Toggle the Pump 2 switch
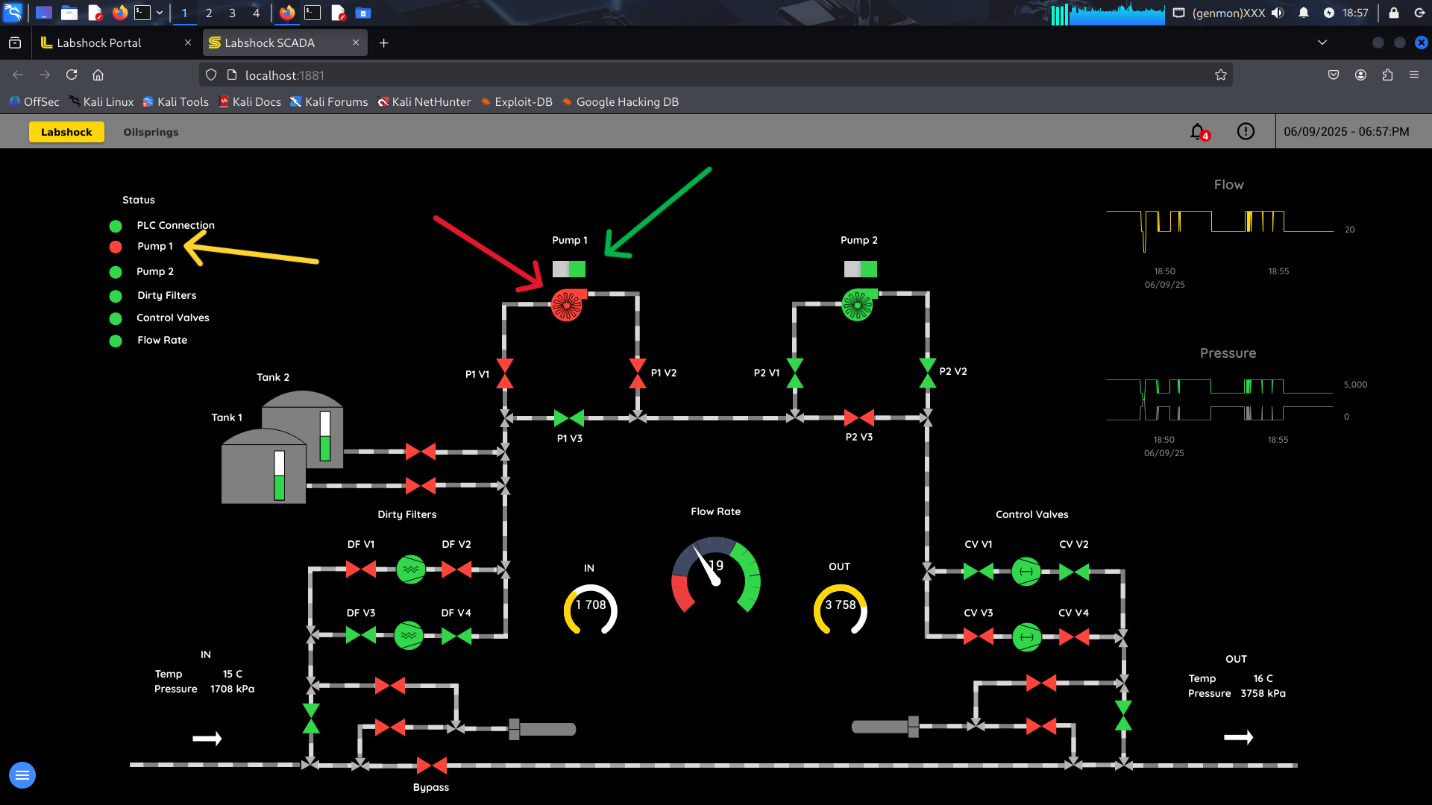Viewport: 1432px width, 805px height. [859, 269]
